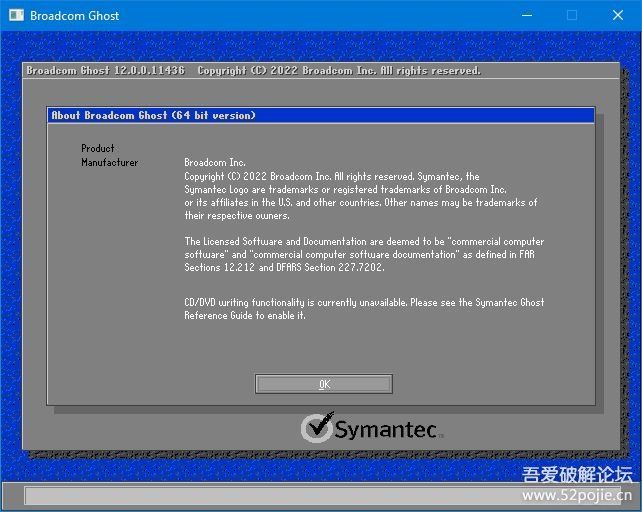Screen dimensions: 642x512
Task: Click the Chinese forum watermark text
Action: click(578, 474)
